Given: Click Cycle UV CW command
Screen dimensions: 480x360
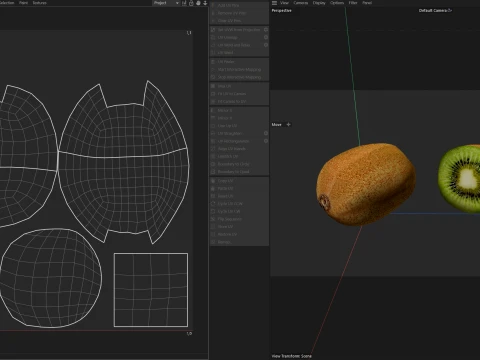Looking at the screenshot, I should 239,211.
